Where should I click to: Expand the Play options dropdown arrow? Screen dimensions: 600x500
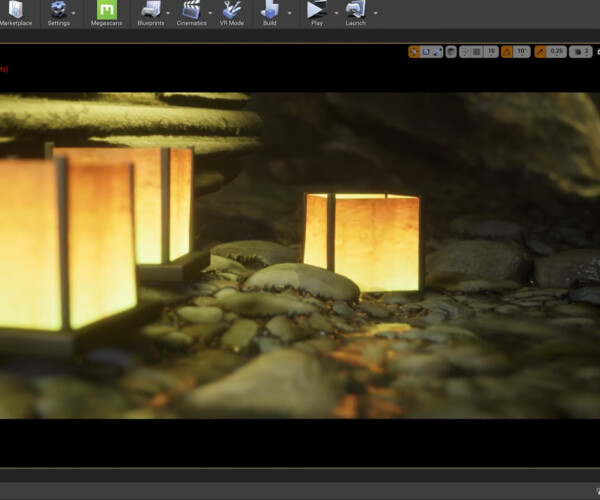pyautogui.click(x=335, y=13)
